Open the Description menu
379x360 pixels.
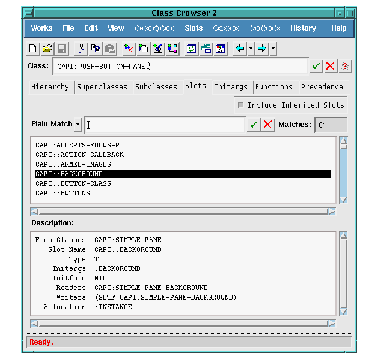tap(154, 28)
